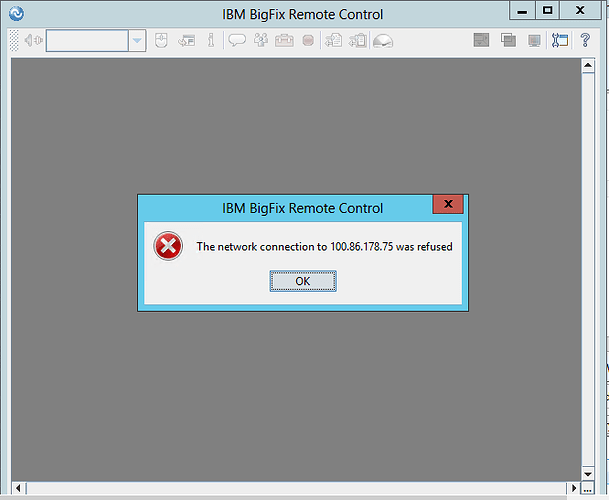Click the red error X icon in dialog
Screen dimensions: 609x500
coord(168,246)
